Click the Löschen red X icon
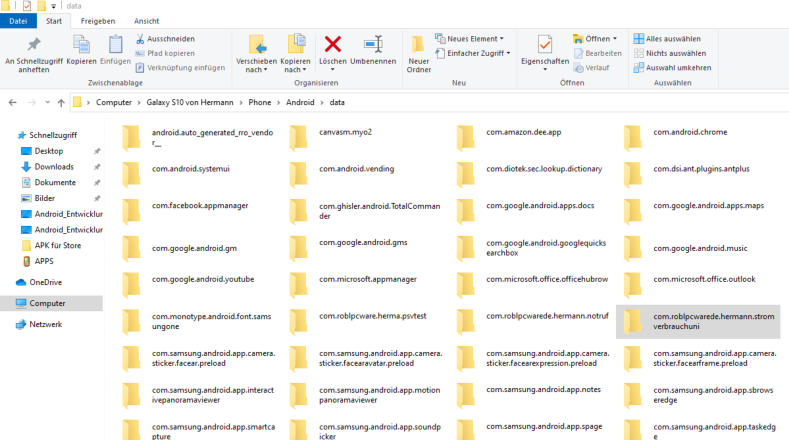 (333, 45)
